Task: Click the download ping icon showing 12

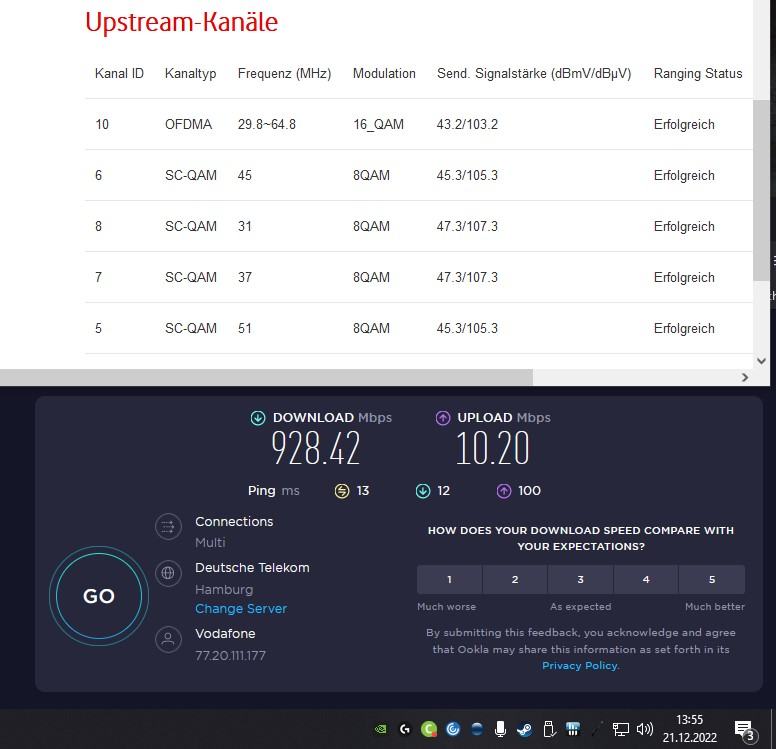Action: [423, 491]
